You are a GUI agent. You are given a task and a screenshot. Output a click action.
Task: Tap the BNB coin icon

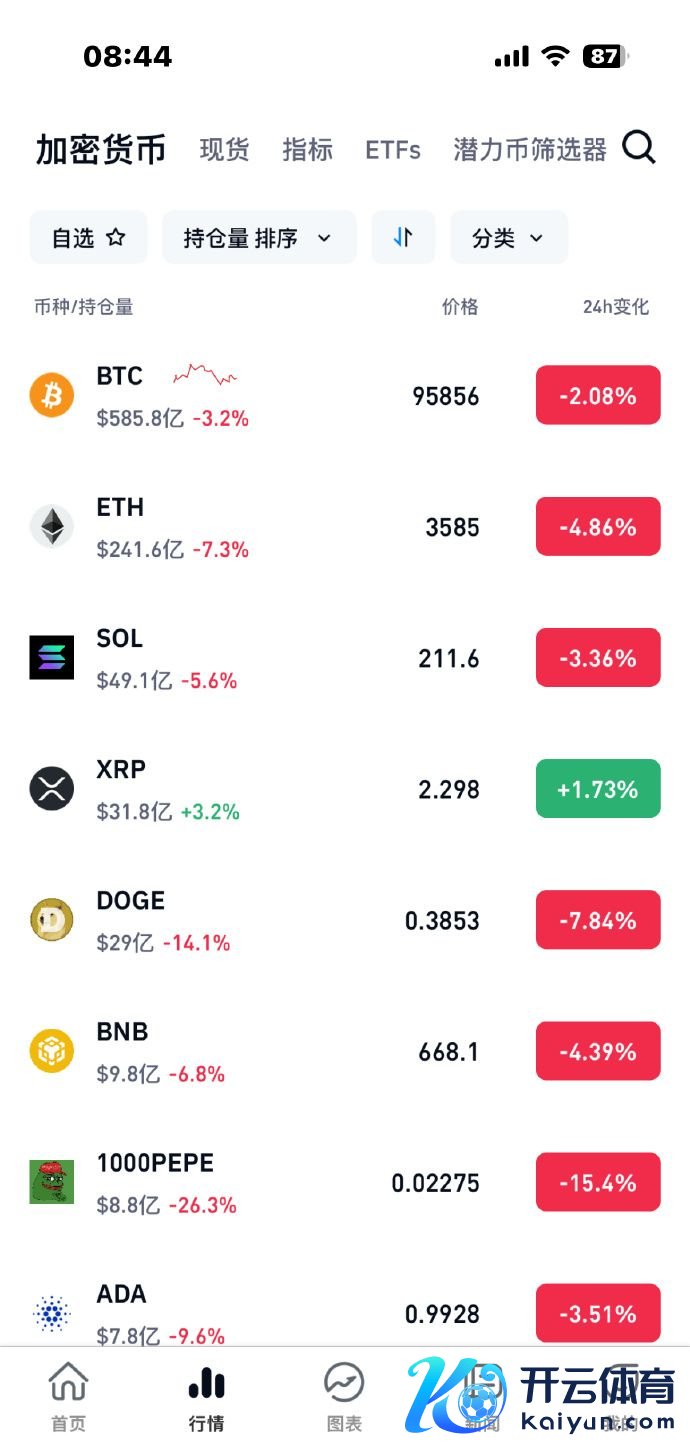pos(52,1051)
